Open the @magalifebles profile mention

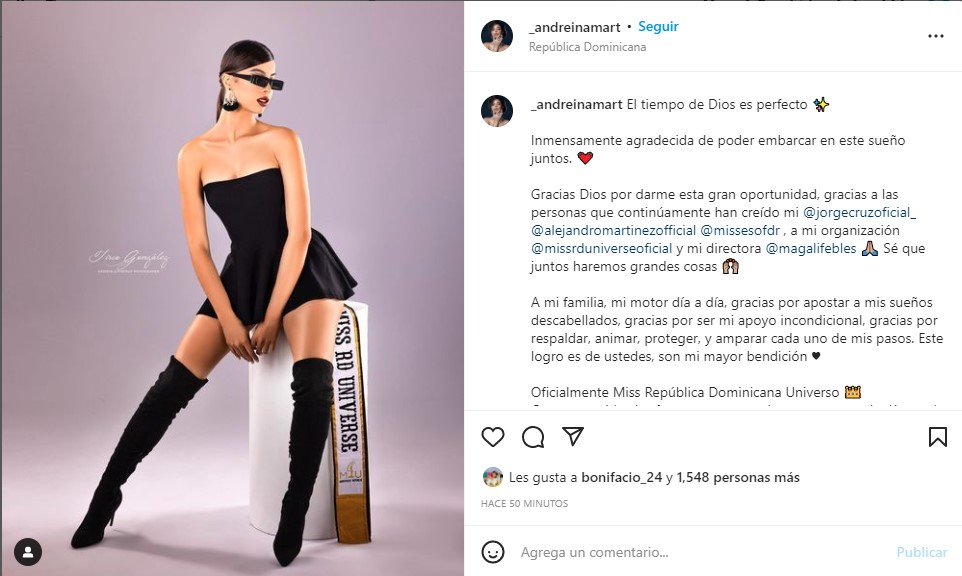tap(811, 248)
